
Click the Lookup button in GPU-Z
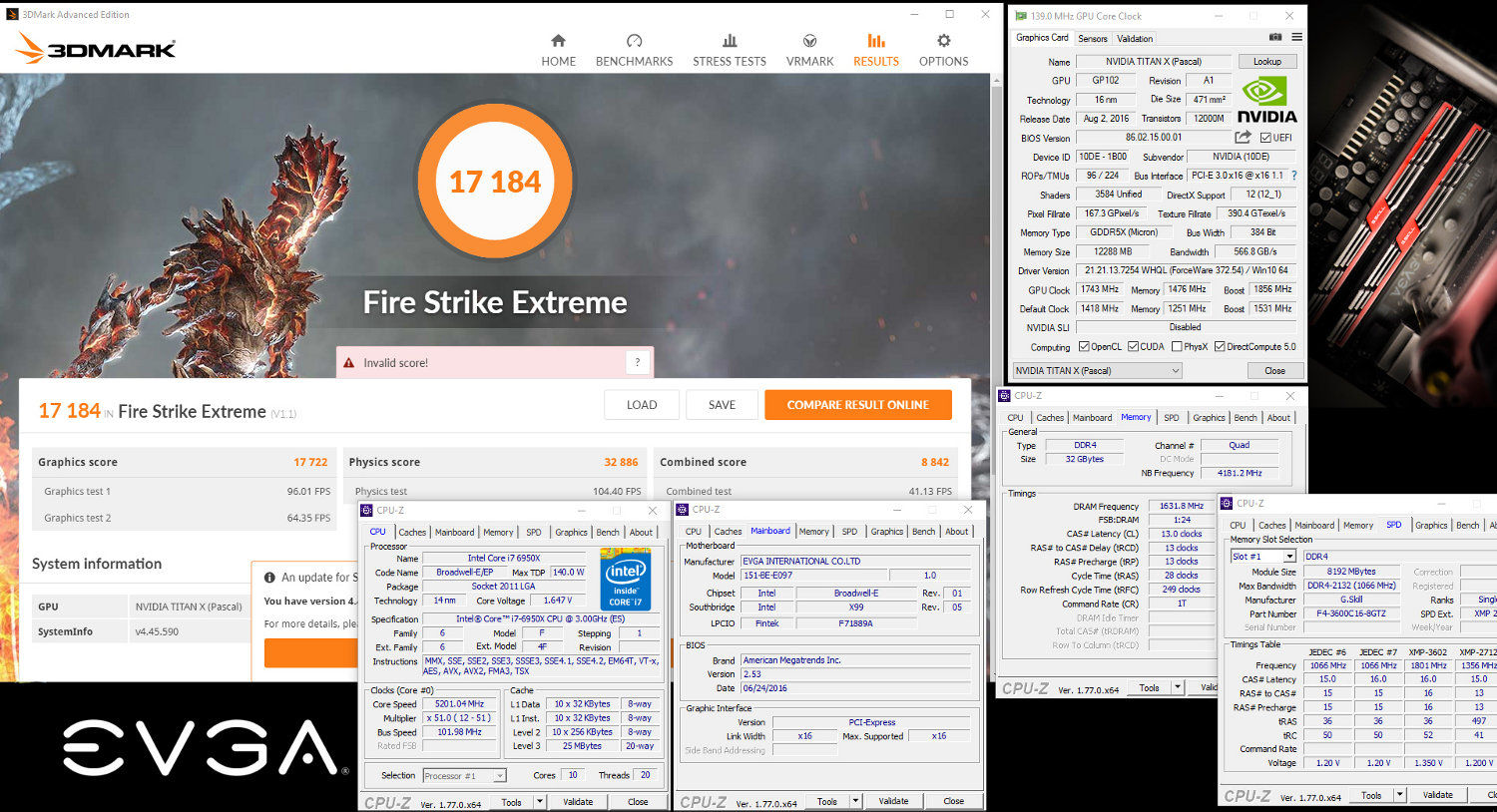pos(1267,62)
